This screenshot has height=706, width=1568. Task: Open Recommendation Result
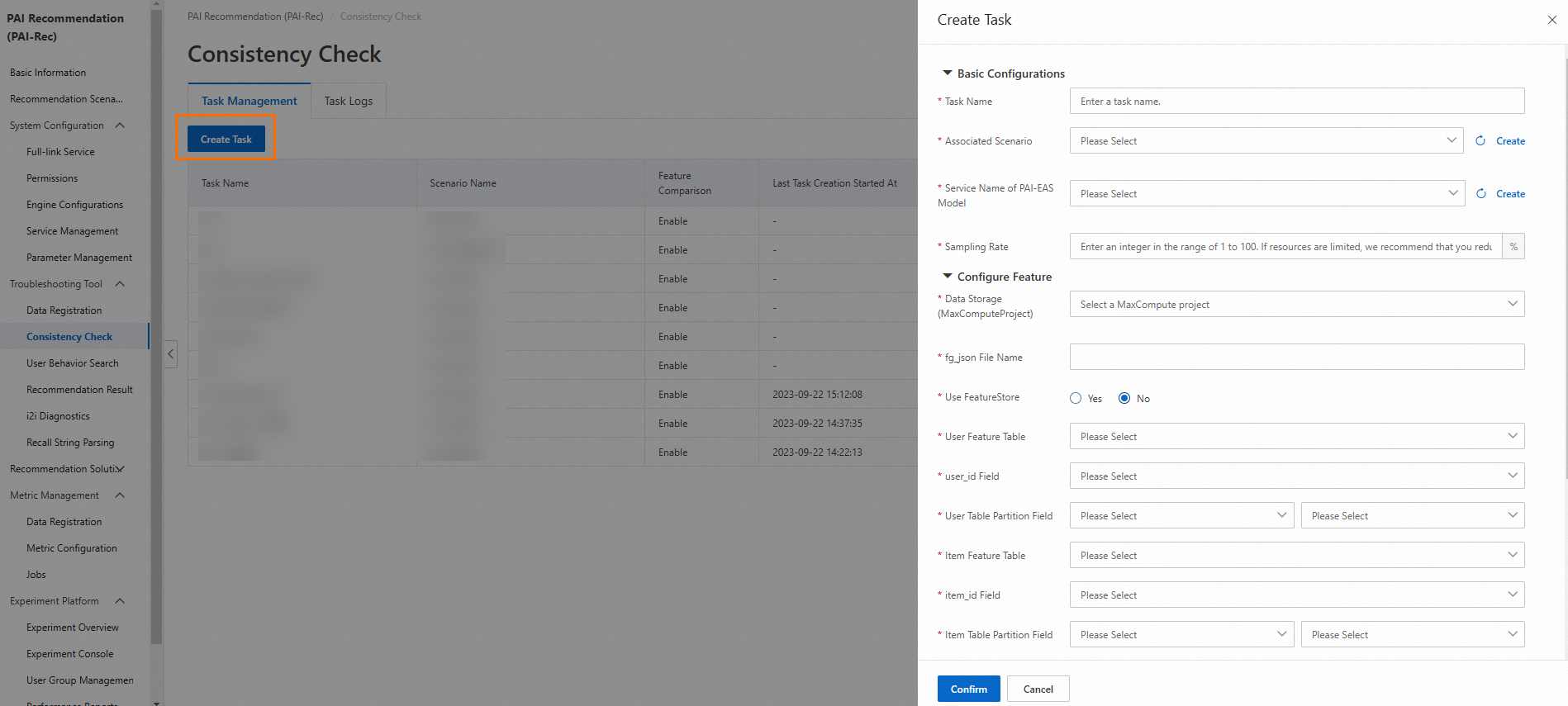tap(79, 390)
